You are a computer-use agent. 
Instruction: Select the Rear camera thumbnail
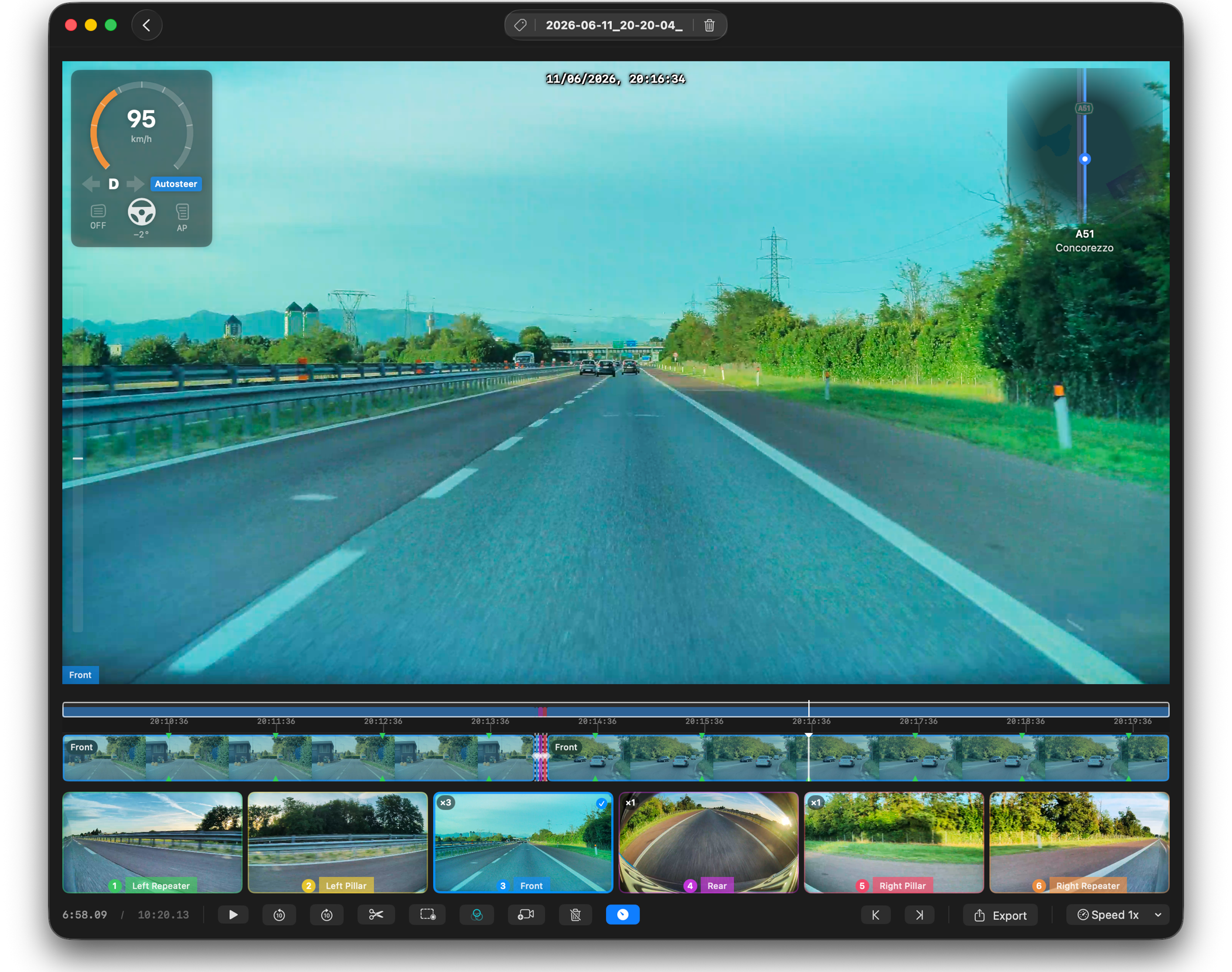click(709, 842)
